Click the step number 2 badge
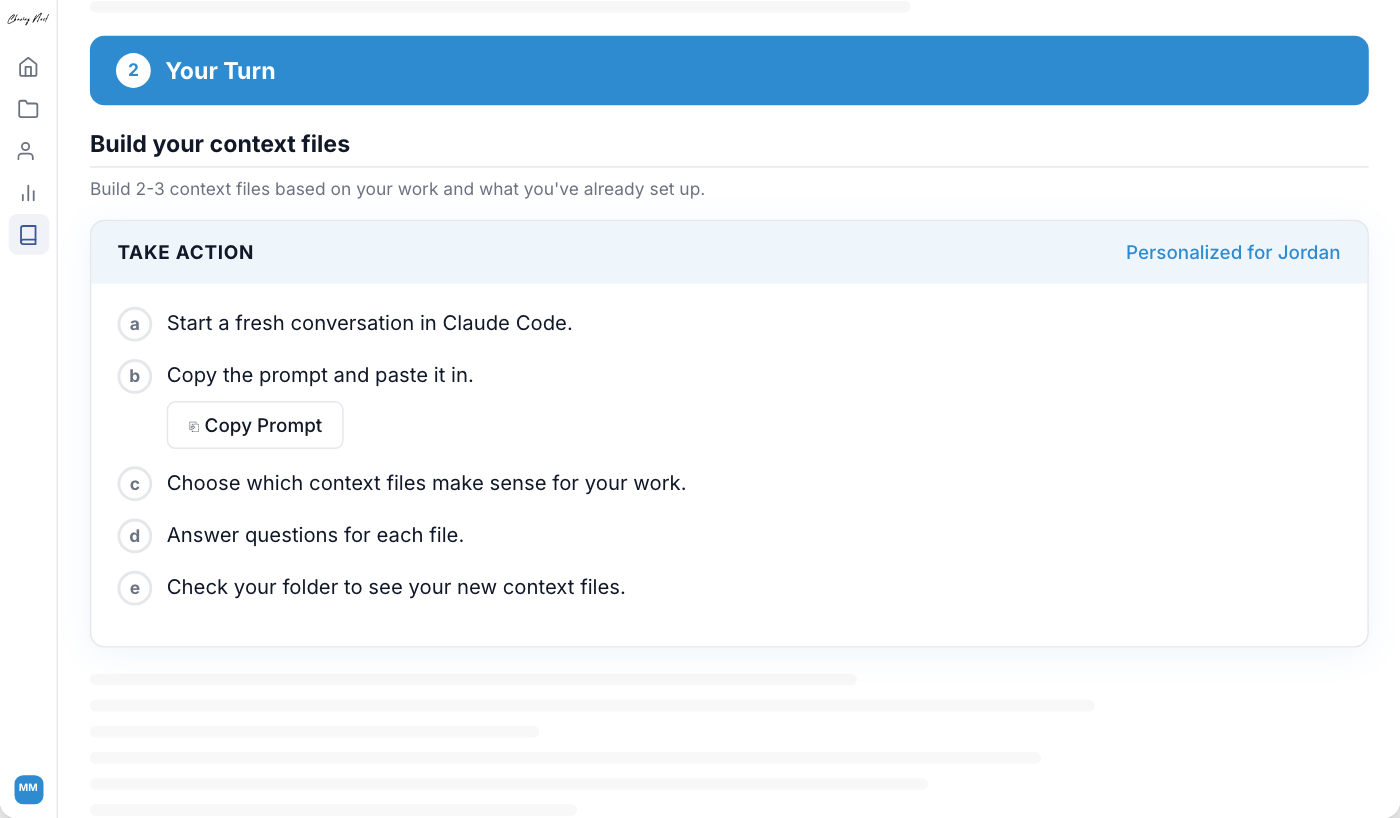Image resolution: width=1400 pixels, height=818 pixels. click(x=133, y=71)
